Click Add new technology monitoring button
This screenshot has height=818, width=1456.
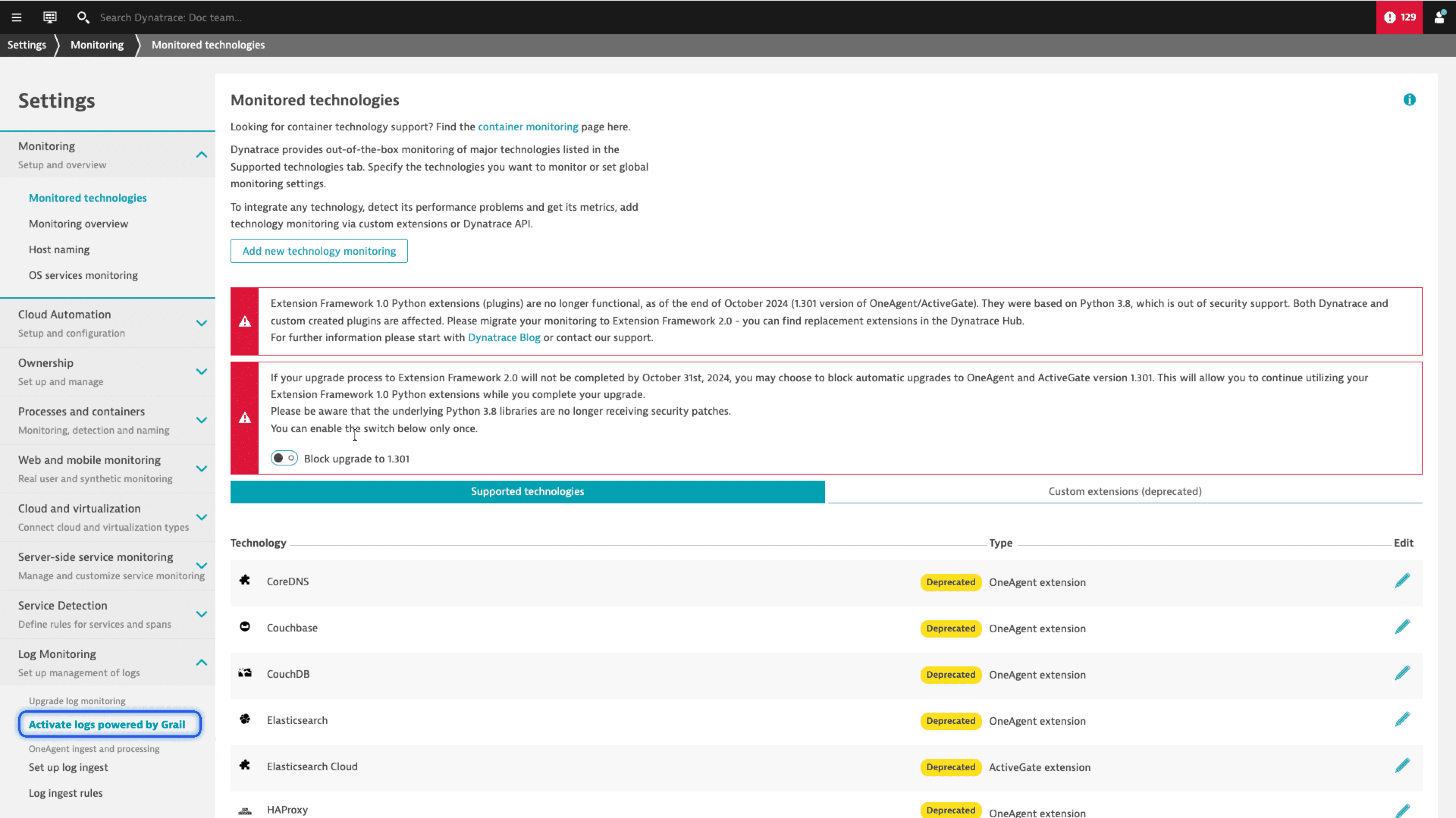point(319,251)
